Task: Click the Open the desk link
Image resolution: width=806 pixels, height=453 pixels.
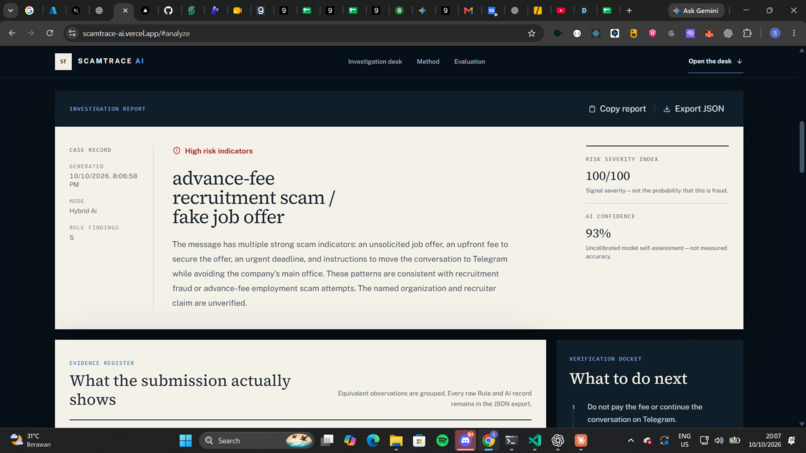Action: click(715, 61)
